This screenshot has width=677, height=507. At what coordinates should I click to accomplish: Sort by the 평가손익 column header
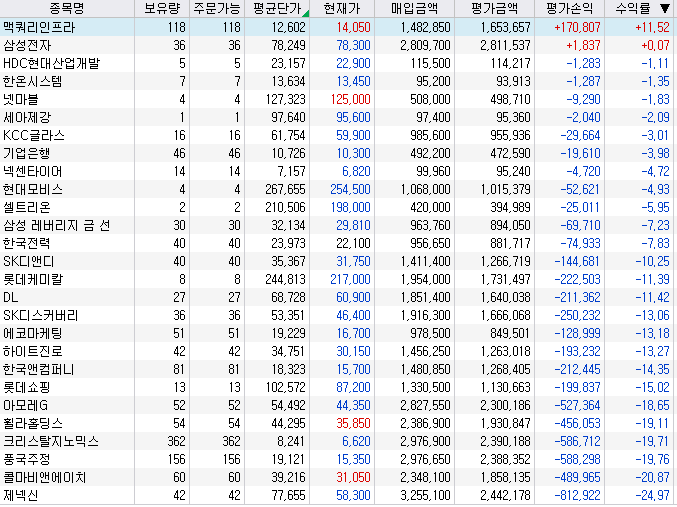(569, 8)
